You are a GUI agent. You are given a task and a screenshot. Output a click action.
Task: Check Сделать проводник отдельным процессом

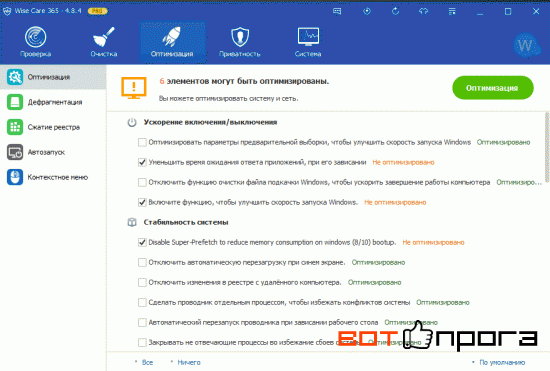tap(142, 302)
